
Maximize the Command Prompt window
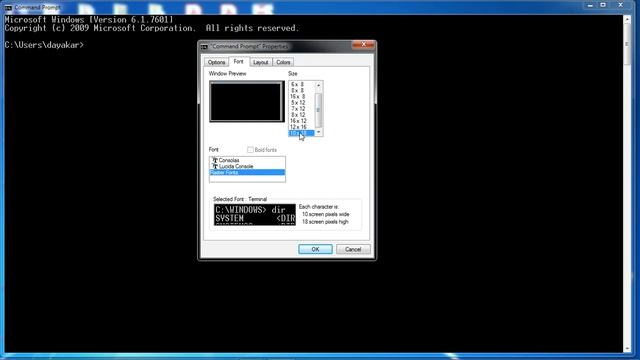pos(603,5)
